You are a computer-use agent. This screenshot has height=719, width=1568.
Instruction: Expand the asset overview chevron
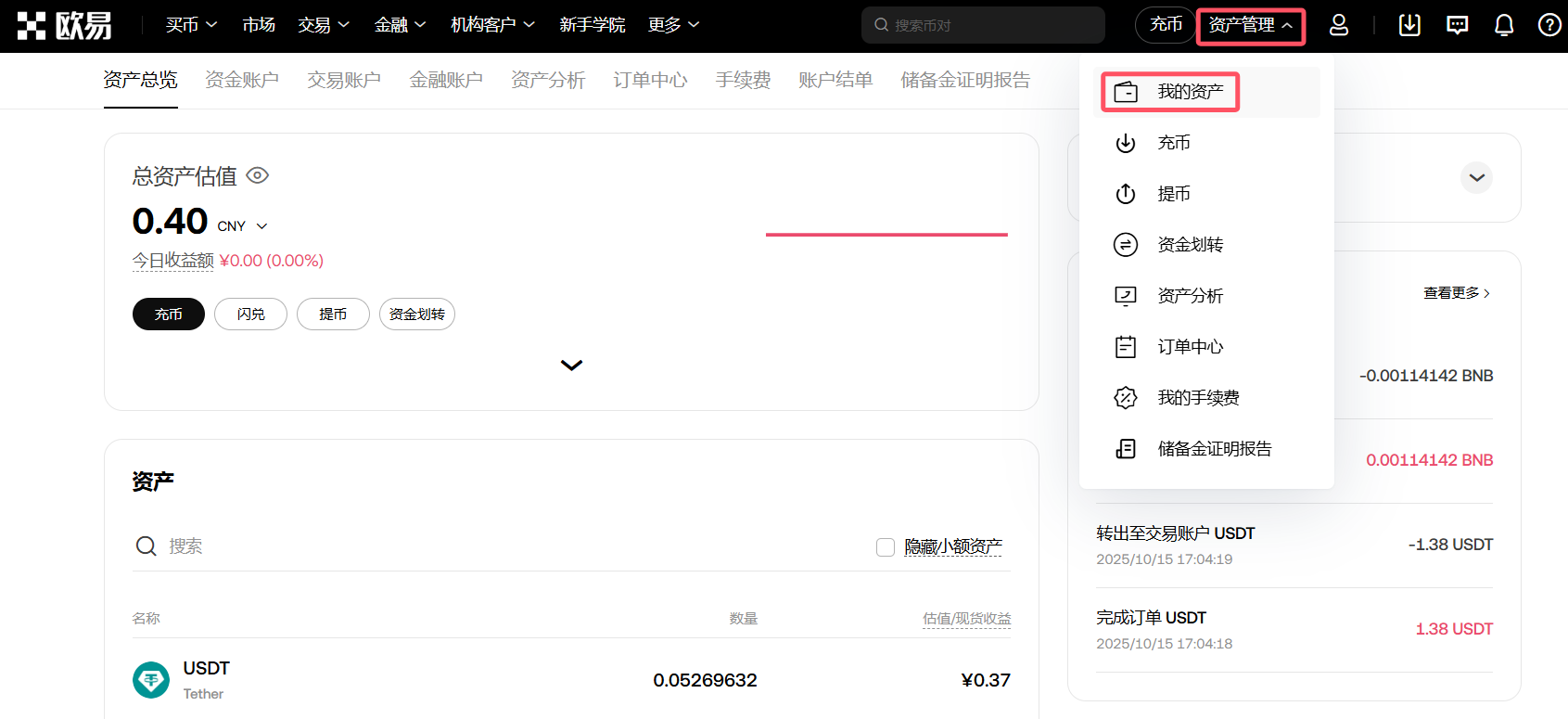571,366
